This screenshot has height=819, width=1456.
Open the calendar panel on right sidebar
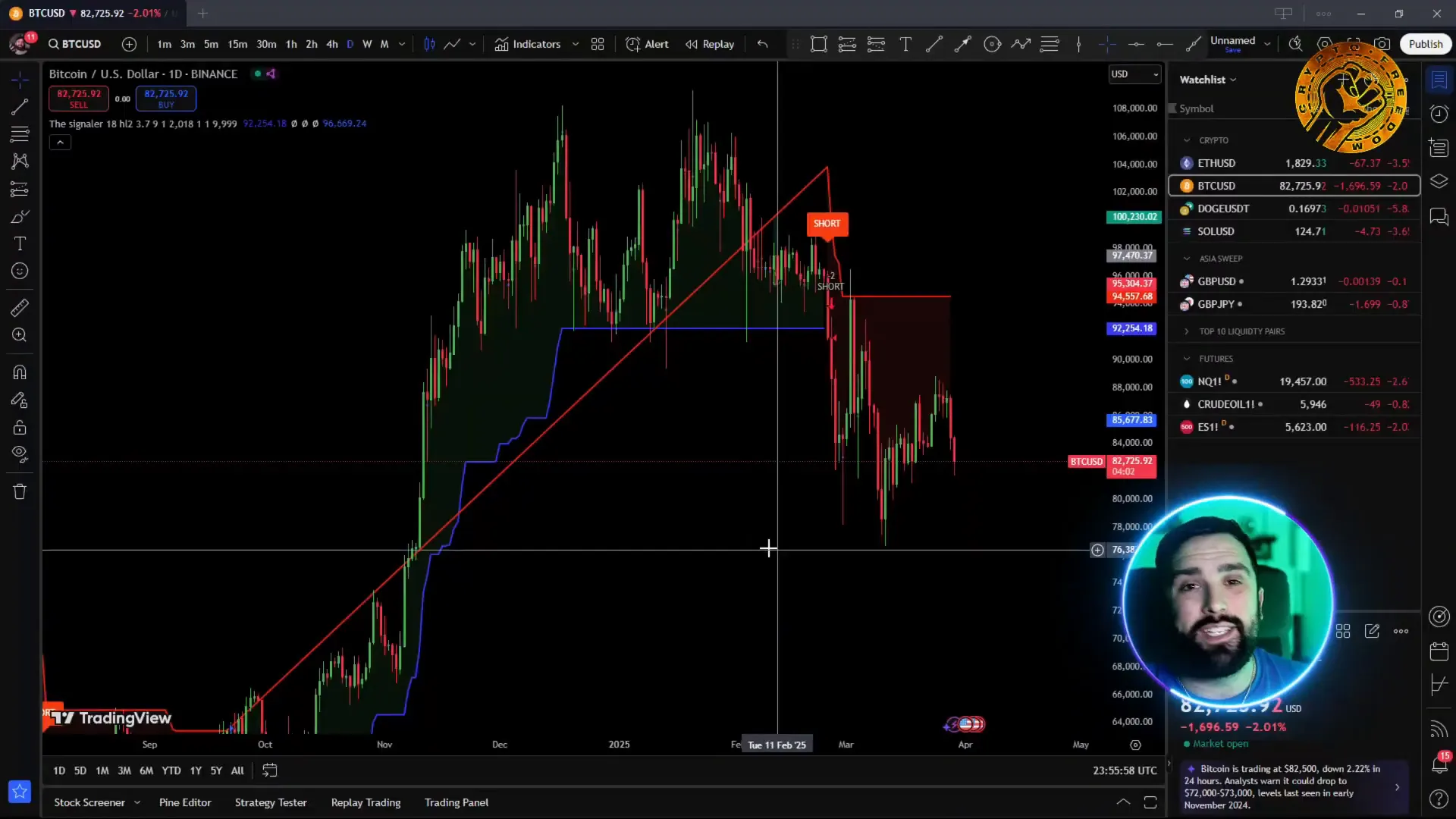pos(1439,651)
